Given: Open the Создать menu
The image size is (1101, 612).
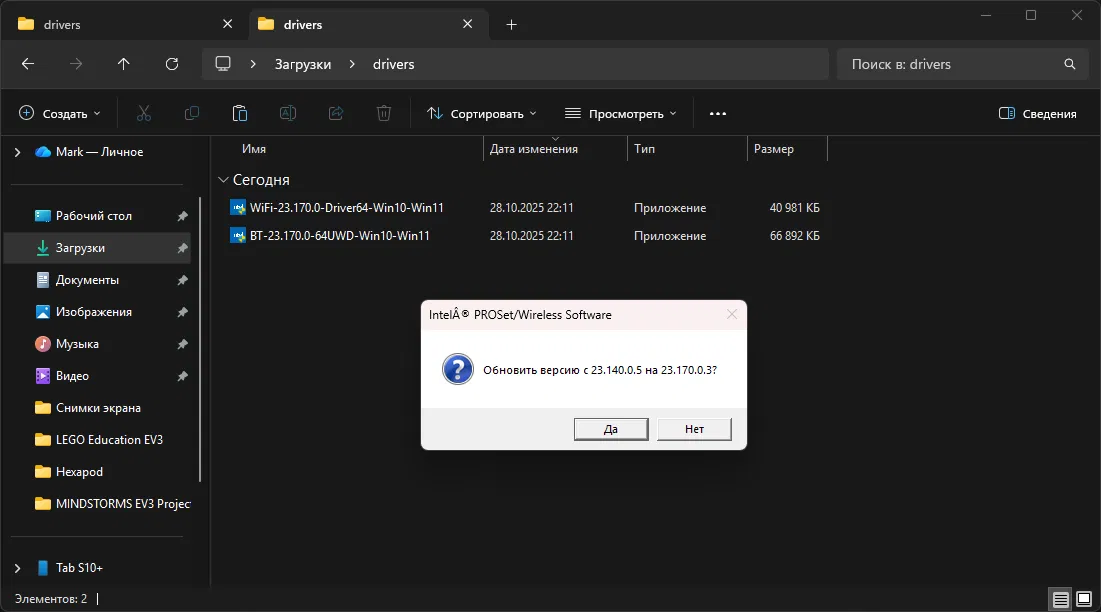Looking at the screenshot, I should click(58, 113).
